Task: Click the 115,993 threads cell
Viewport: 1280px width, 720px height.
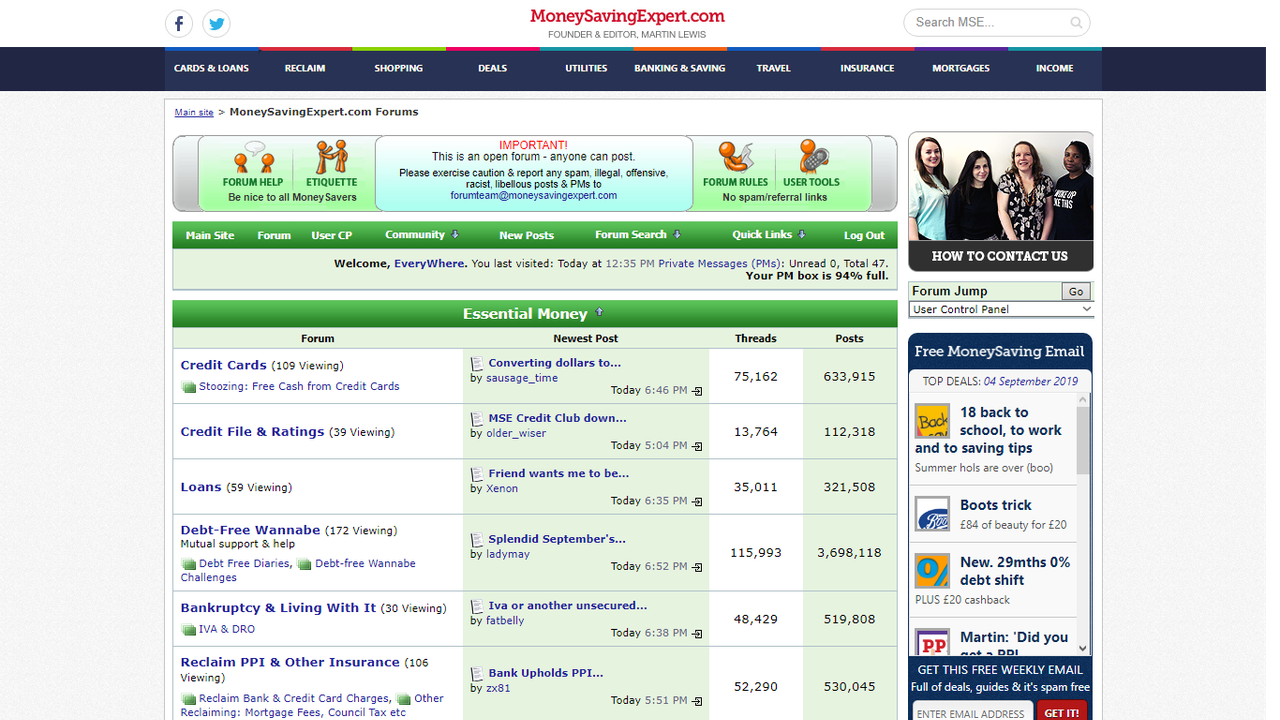Action: (756, 553)
